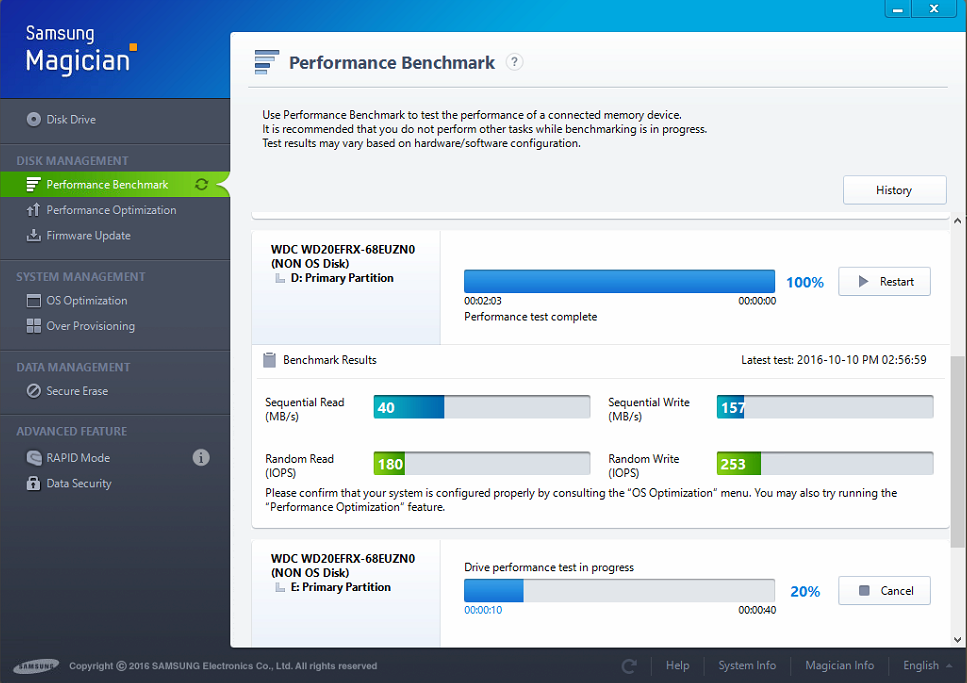Click the Sequential Read 40 result bar

tap(482, 407)
